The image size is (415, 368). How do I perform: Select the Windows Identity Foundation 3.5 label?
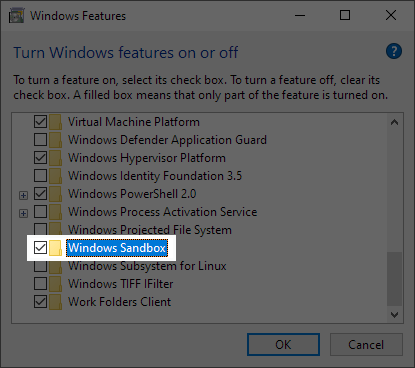pyautogui.click(x=155, y=176)
